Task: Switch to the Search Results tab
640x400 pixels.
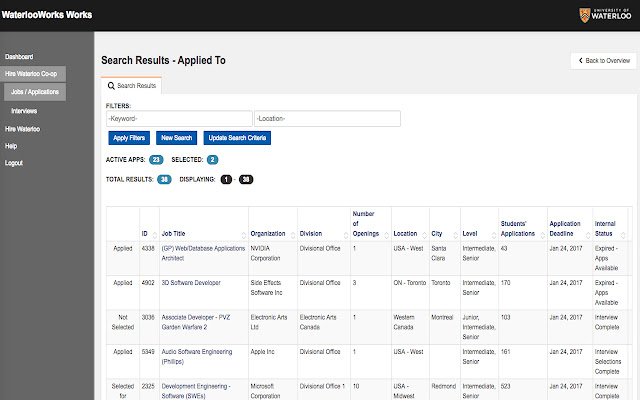Action: coord(131,86)
